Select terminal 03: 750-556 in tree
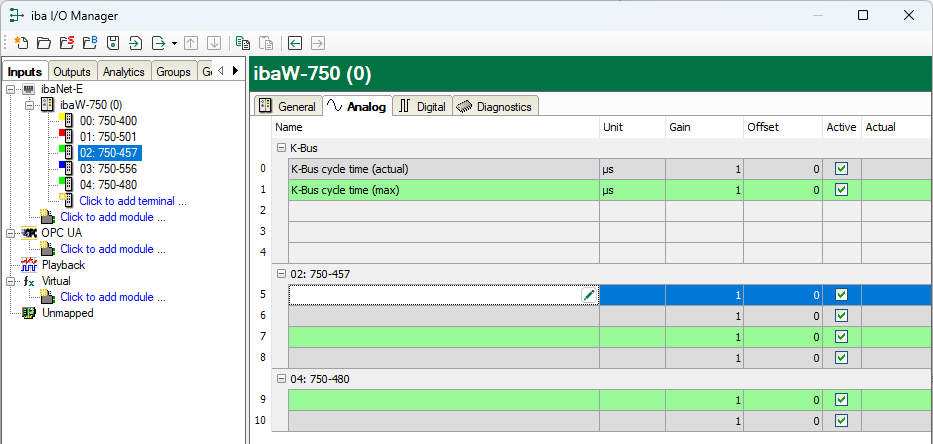This screenshot has height=444, width=933. (108, 168)
